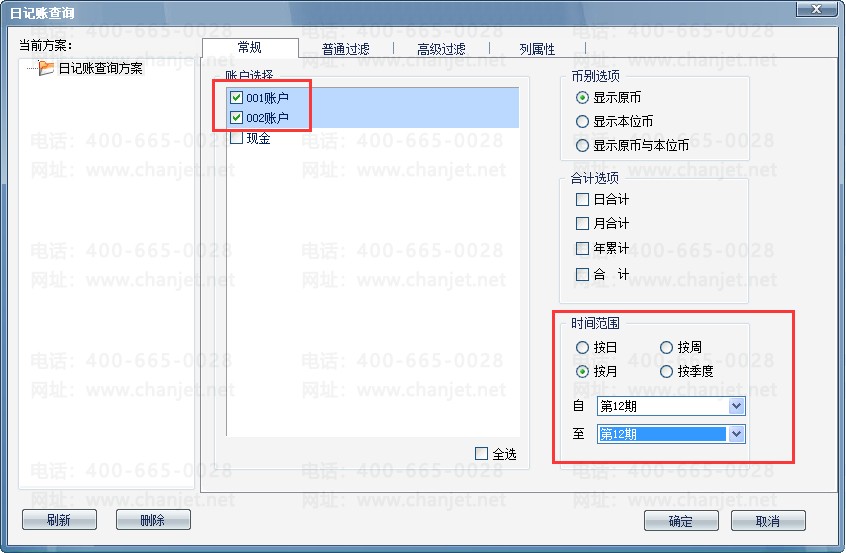Viewport: 846px width, 553px height.
Task: Tick the 月合计 checkbox
Action: pos(582,223)
